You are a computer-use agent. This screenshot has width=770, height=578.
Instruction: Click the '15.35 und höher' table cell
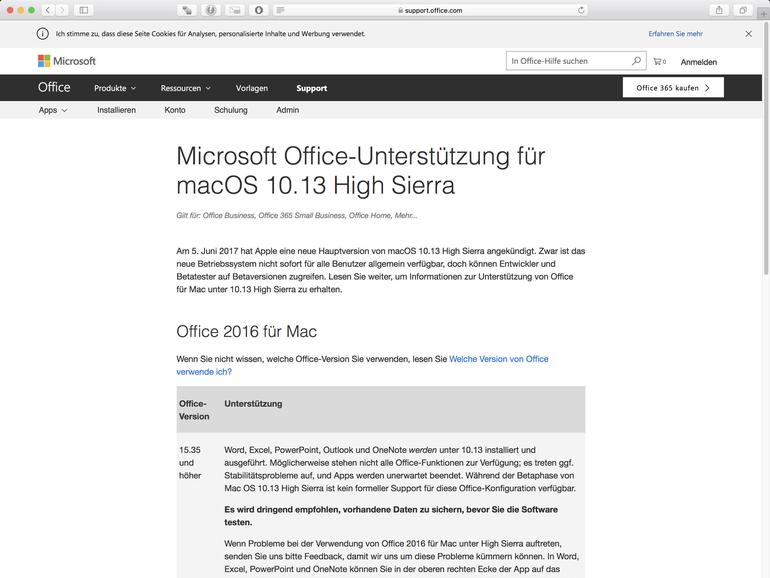(x=190, y=463)
